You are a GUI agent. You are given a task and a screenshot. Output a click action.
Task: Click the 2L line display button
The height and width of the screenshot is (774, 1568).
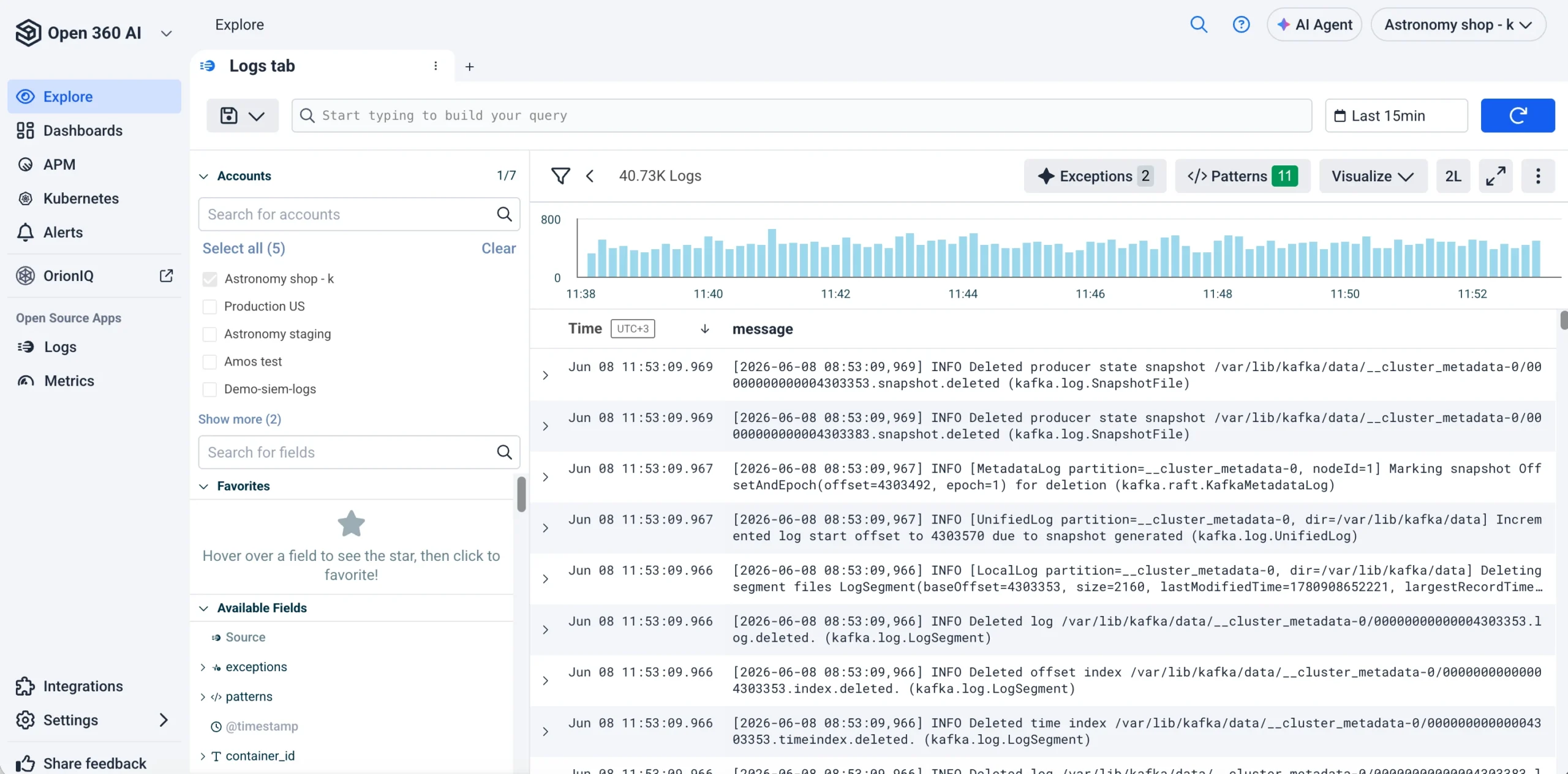1453,176
